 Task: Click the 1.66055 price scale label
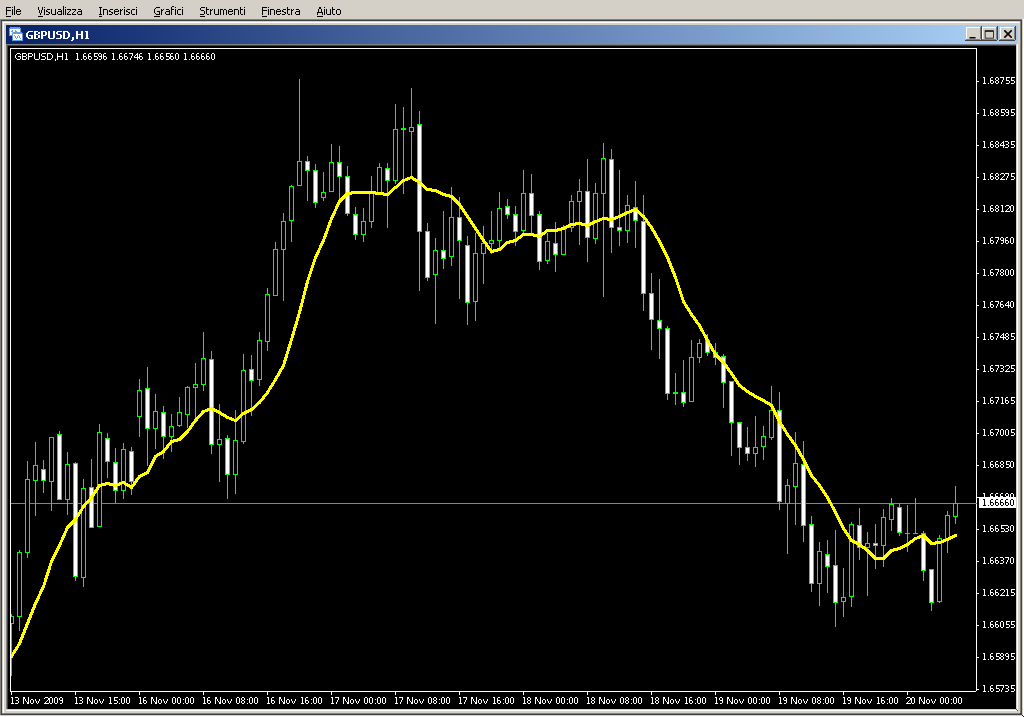pyautogui.click(x=999, y=625)
